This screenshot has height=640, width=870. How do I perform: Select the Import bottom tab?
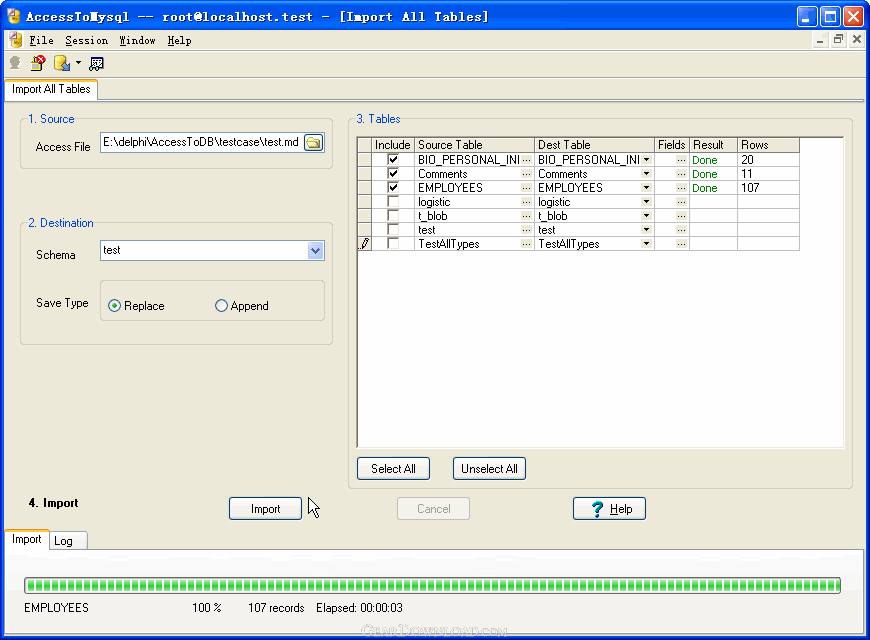click(27, 540)
